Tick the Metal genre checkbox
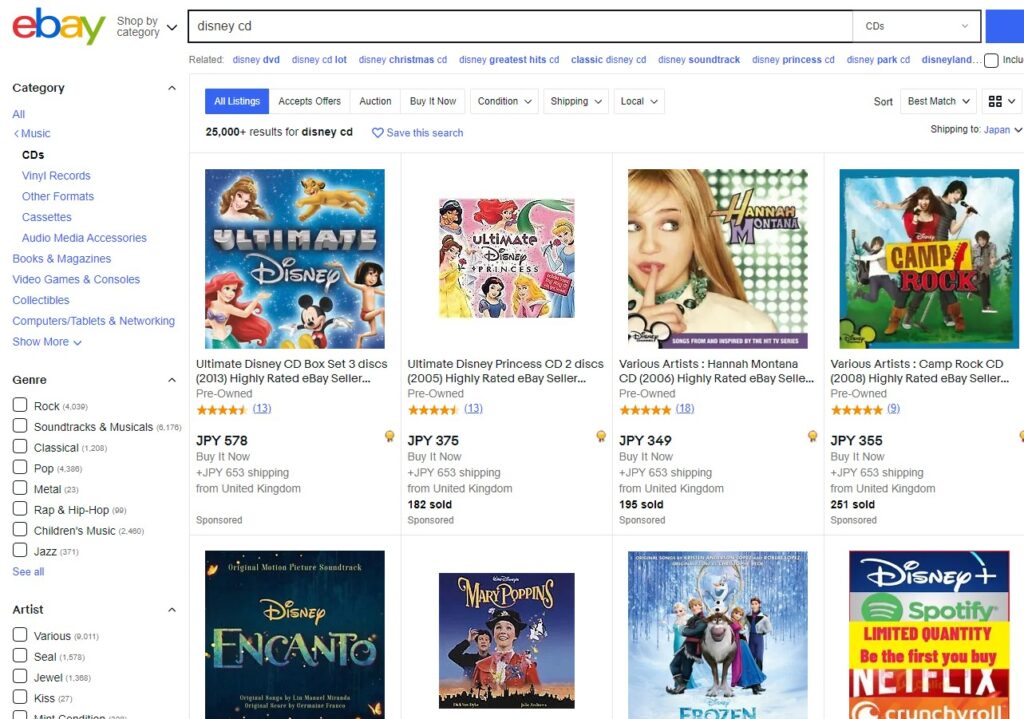This screenshot has width=1024, height=719. (20, 488)
